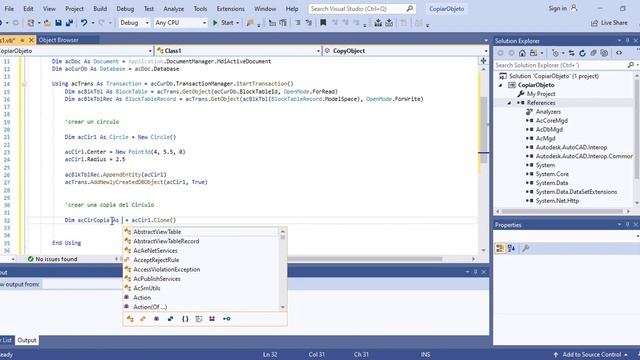This screenshot has height=360, width=640.
Task: Open the Debug menu
Action: (125, 8)
